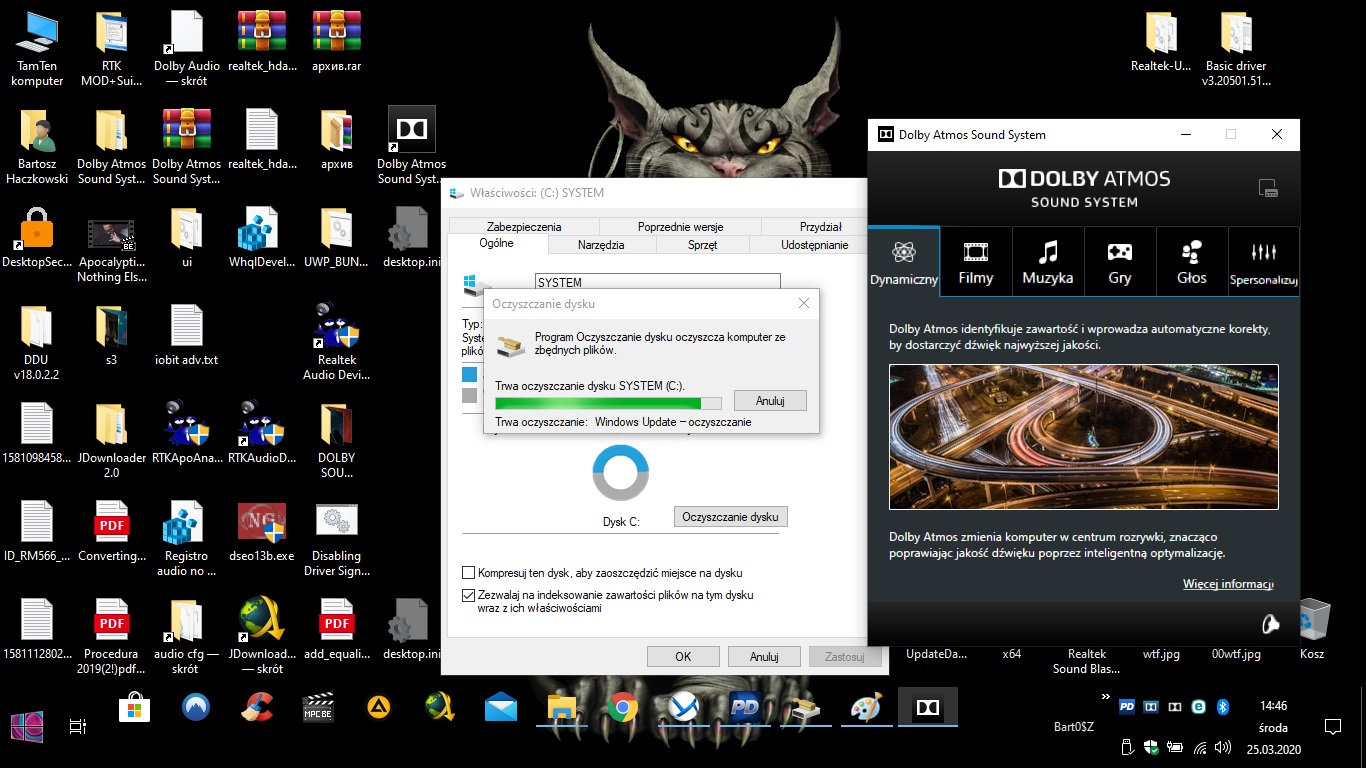Open Google Chrome from the taskbar
This screenshot has width=1366, height=768.
tap(623, 708)
